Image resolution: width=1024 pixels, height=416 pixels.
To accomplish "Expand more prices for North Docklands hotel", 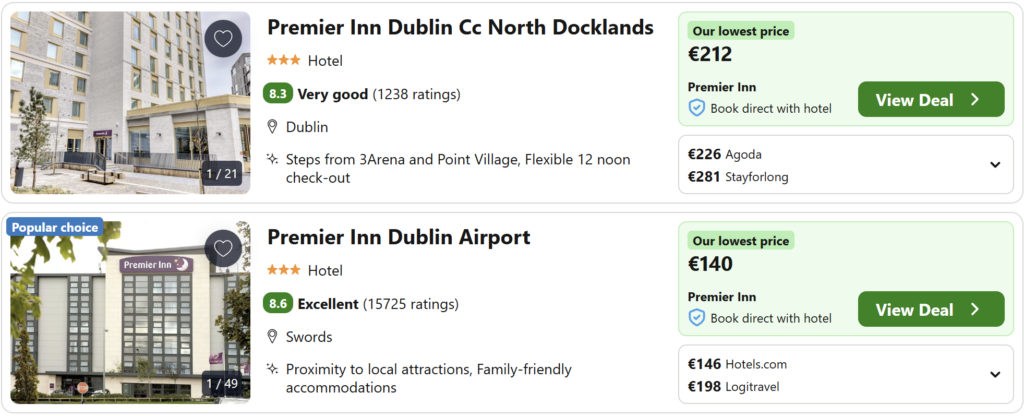I will pos(995,165).
